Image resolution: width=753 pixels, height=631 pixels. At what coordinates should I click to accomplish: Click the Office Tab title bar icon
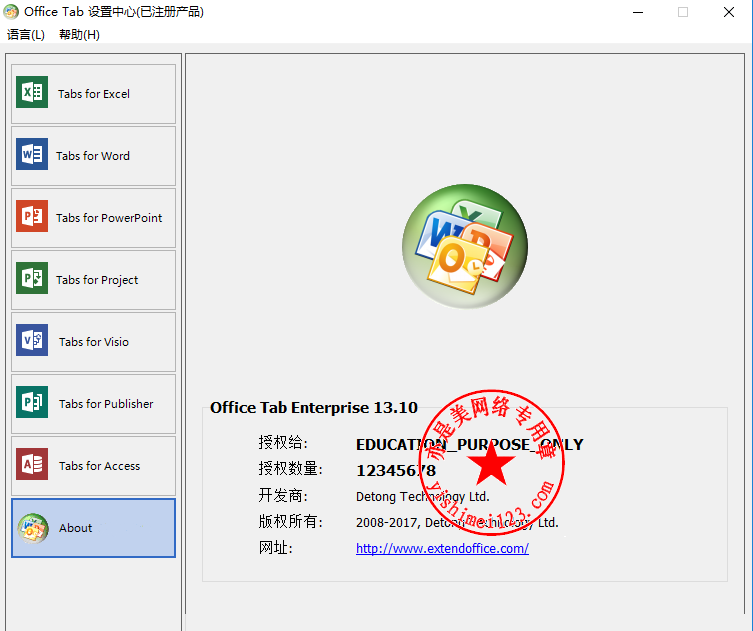11,12
